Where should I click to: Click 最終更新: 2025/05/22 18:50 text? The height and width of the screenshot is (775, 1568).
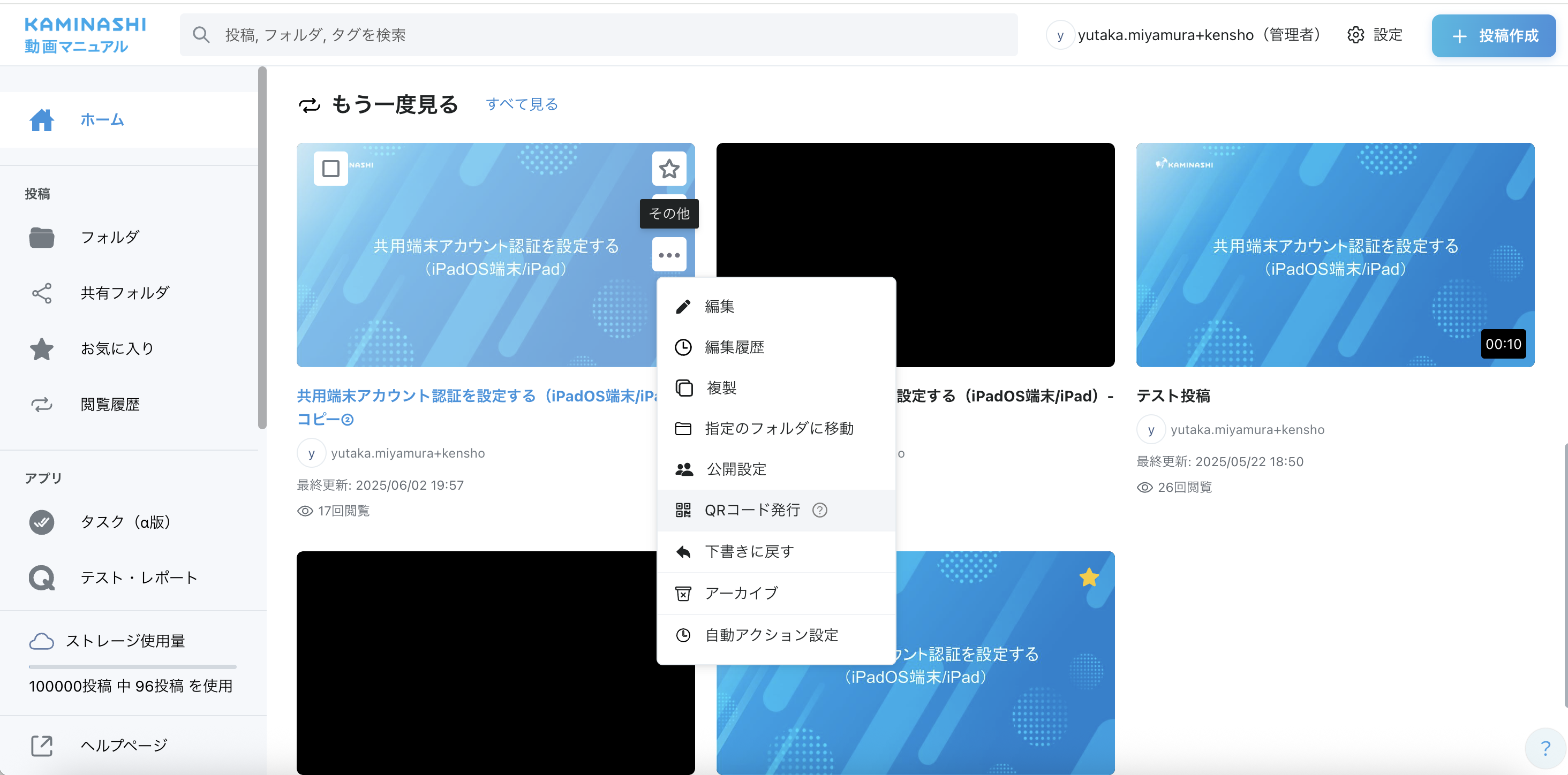pyautogui.click(x=1220, y=462)
